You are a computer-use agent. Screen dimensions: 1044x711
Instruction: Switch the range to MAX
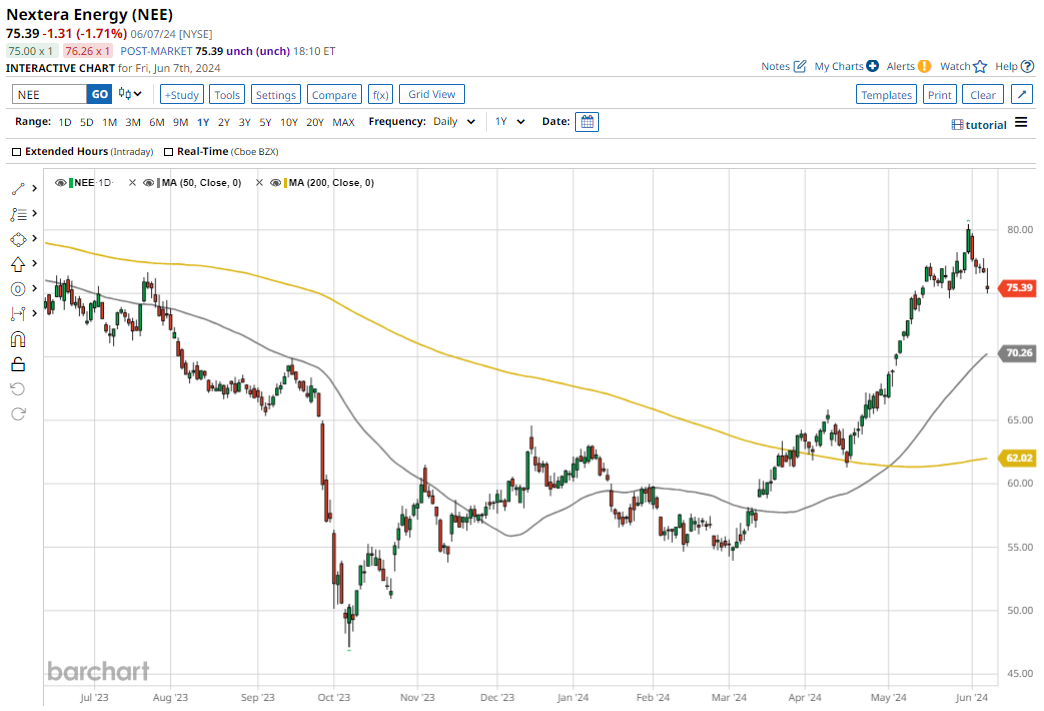click(343, 122)
